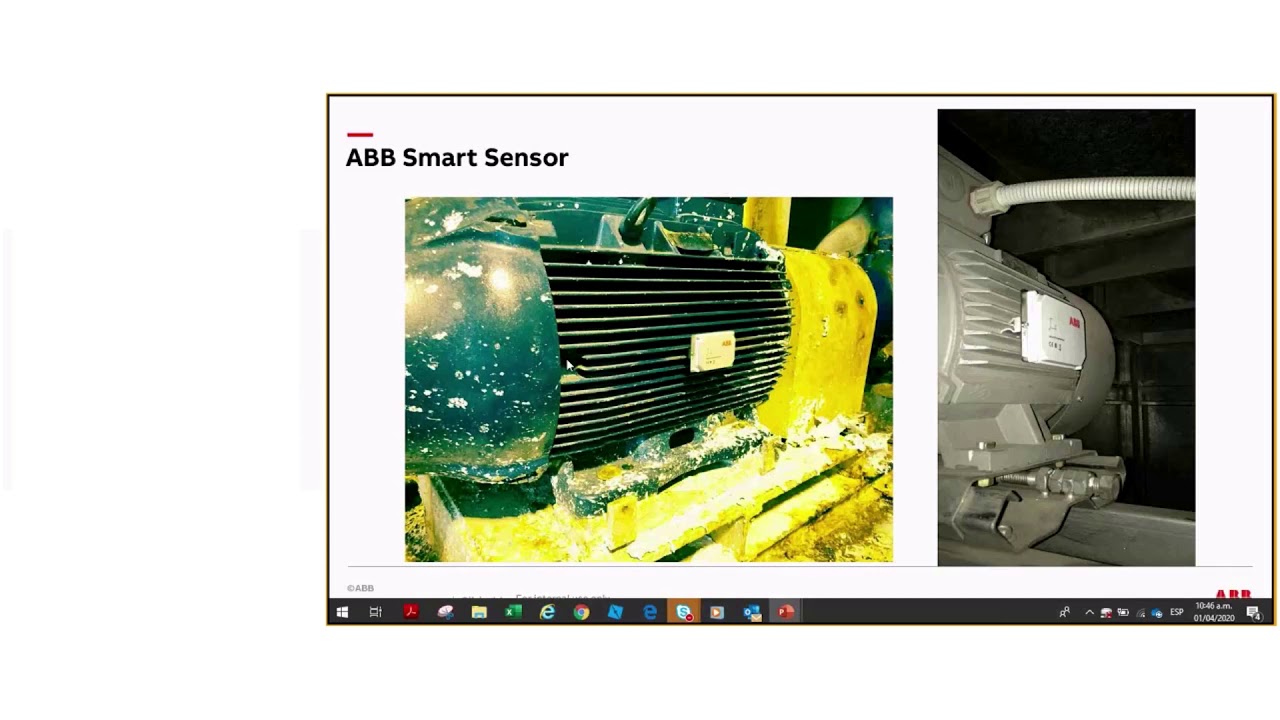Viewport: 1280px width, 720px height.
Task: Open Wi-Fi network icon in tray
Action: [x=1141, y=613]
